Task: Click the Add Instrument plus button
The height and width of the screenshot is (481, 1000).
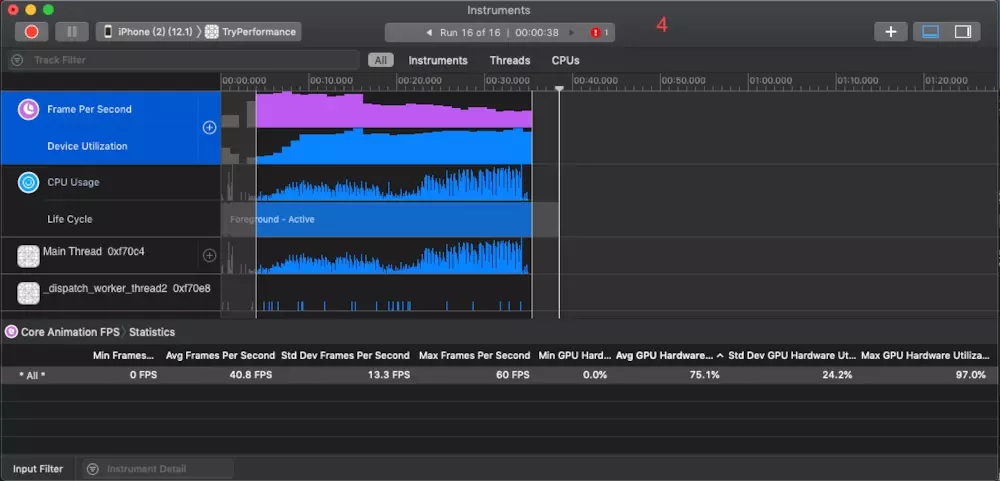Action: click(890, 32)
